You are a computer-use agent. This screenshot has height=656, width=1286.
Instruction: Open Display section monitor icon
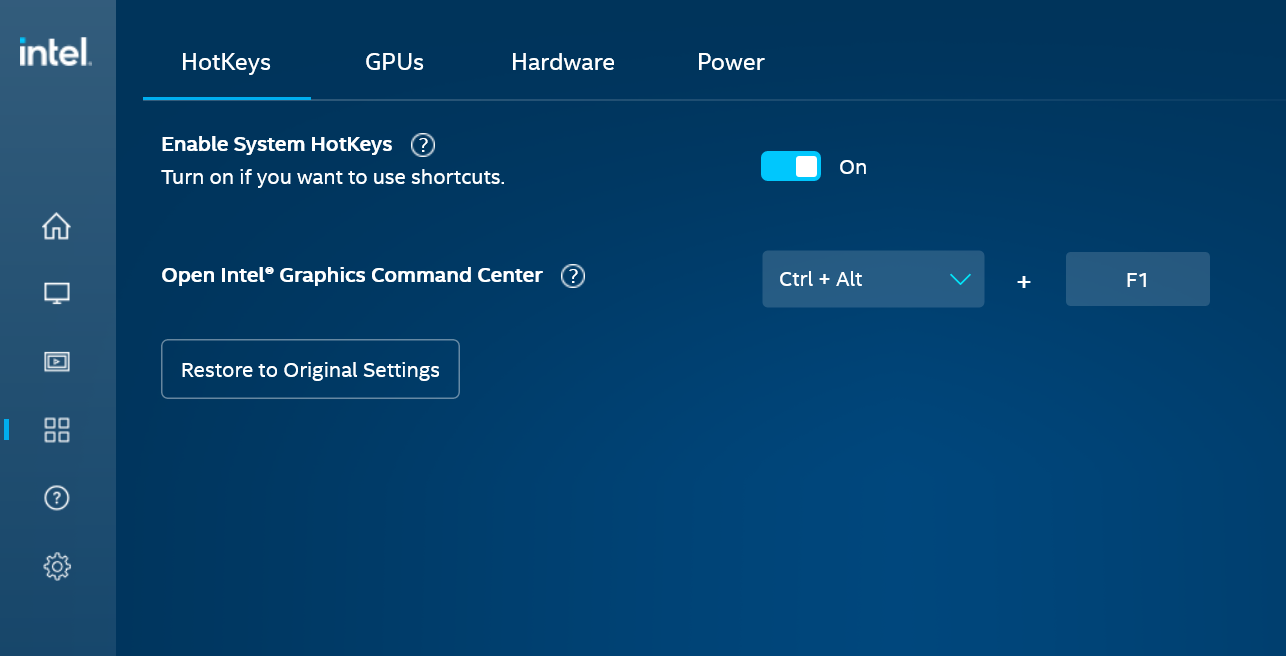click(57, 294)
